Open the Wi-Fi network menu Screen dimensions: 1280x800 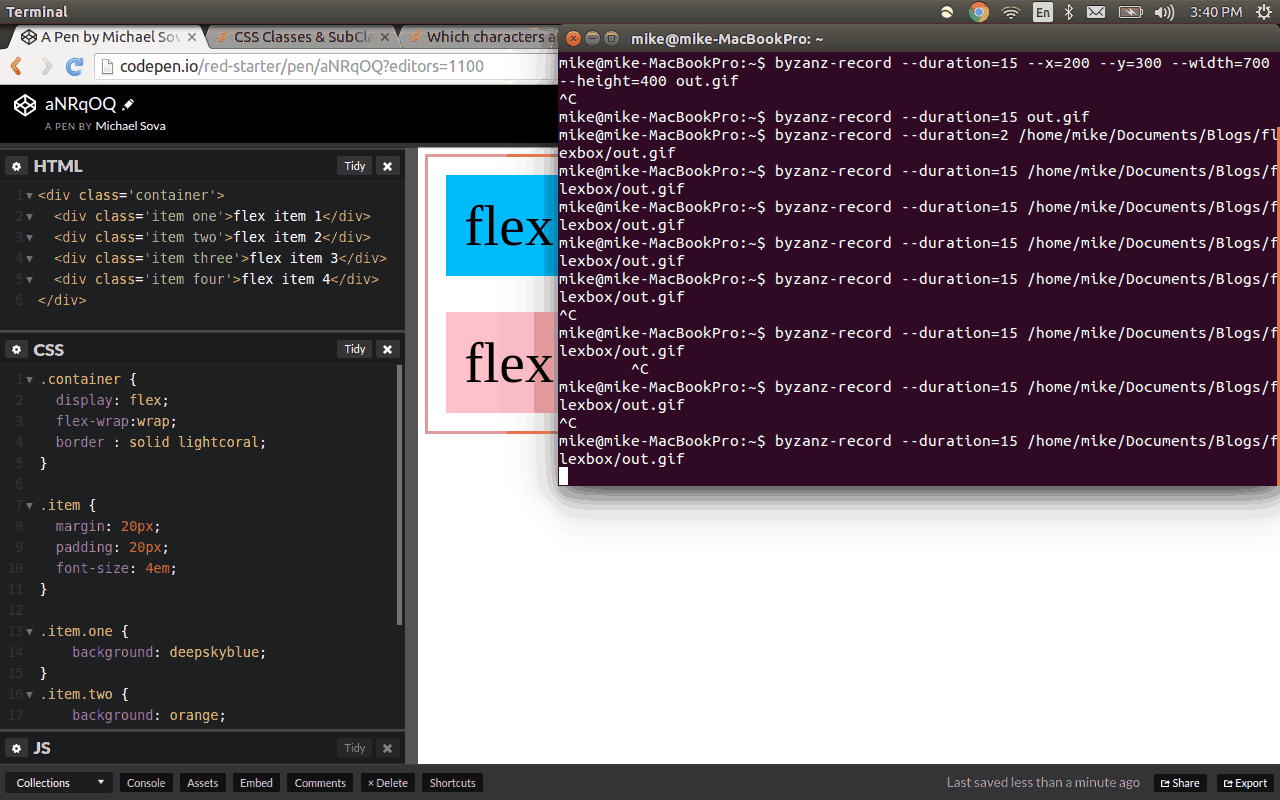(1011, 12)
